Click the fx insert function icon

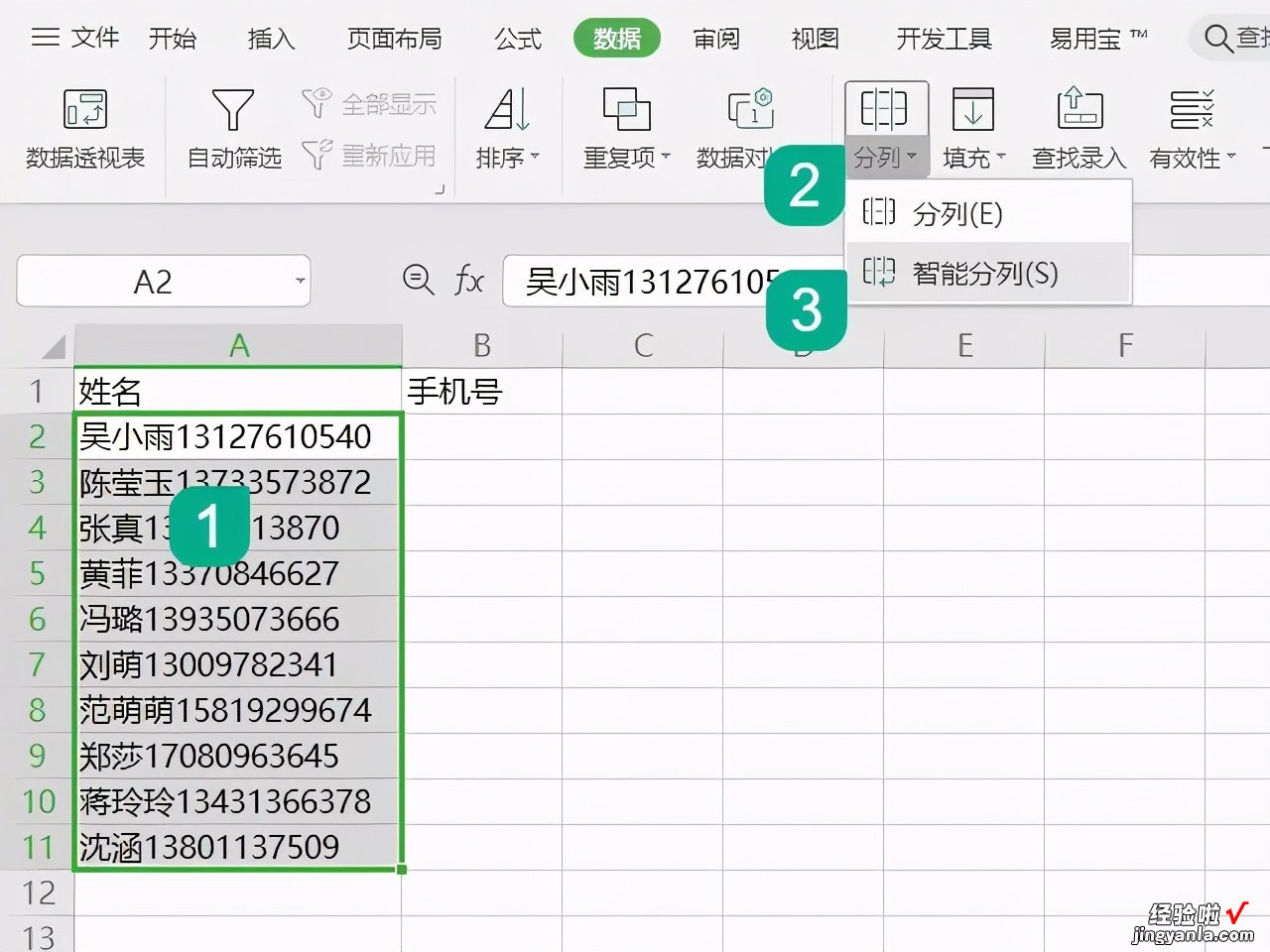(x=469, y=281)
